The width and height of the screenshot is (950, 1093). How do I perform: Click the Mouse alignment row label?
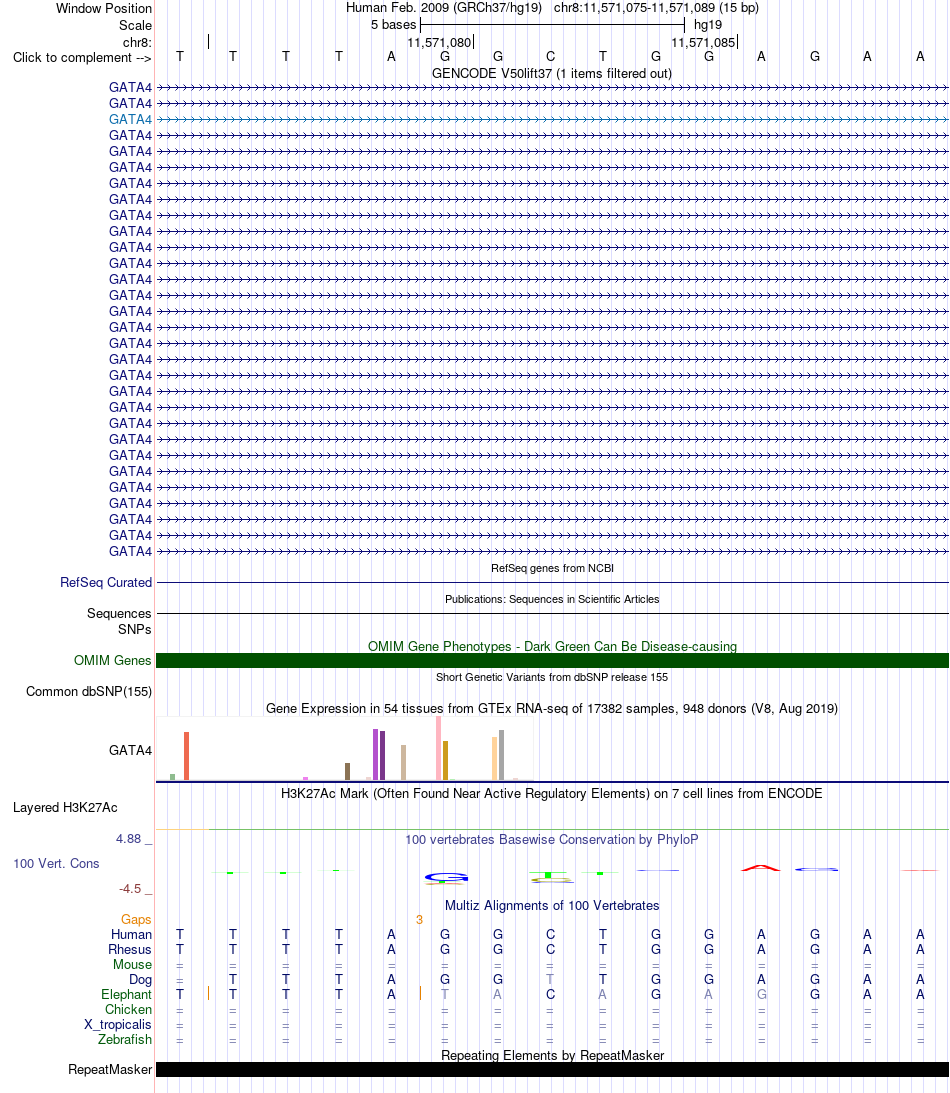[x=132, y=965]
